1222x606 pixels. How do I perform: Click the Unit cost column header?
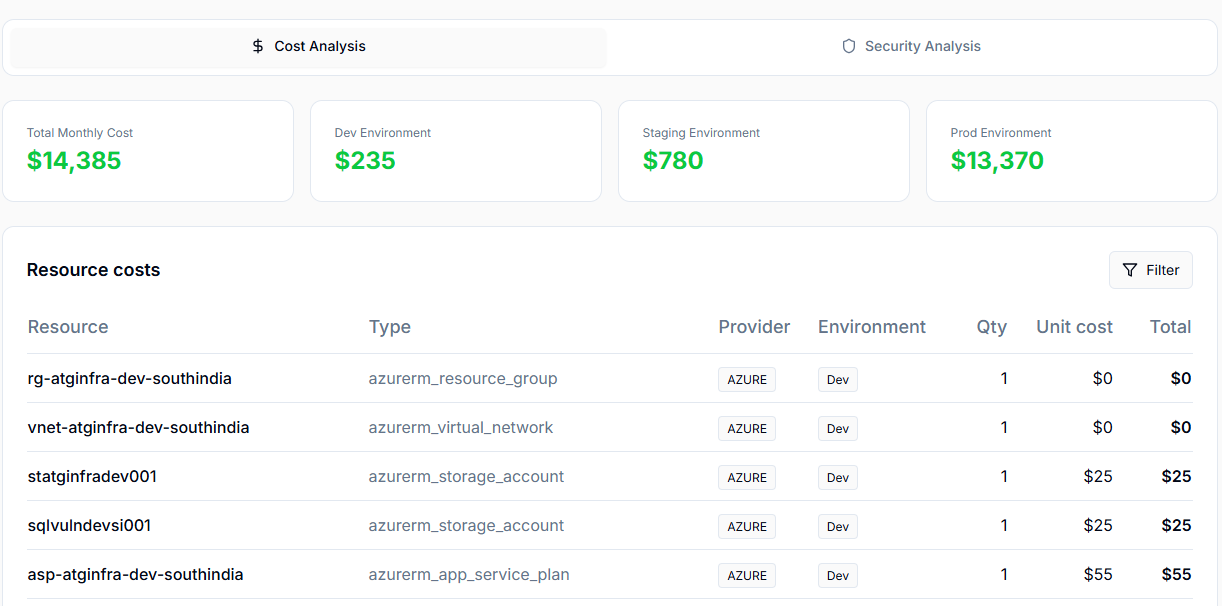(1074, 326)
